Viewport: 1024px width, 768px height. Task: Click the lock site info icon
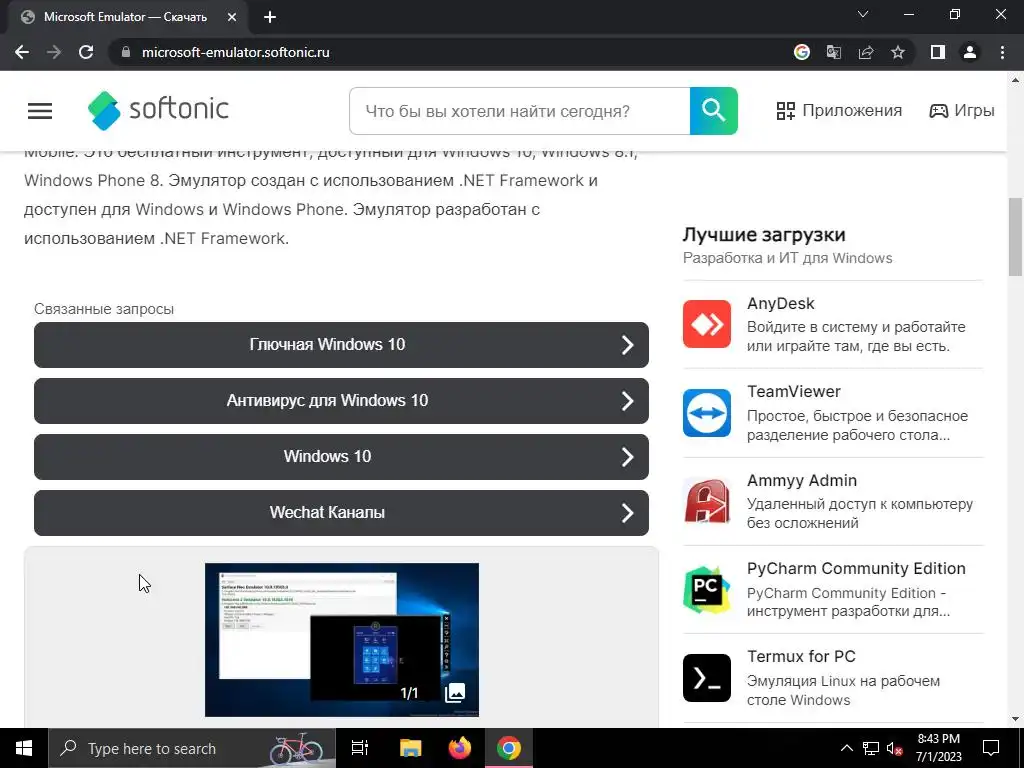pyautogui.click(x=126, y=52)
